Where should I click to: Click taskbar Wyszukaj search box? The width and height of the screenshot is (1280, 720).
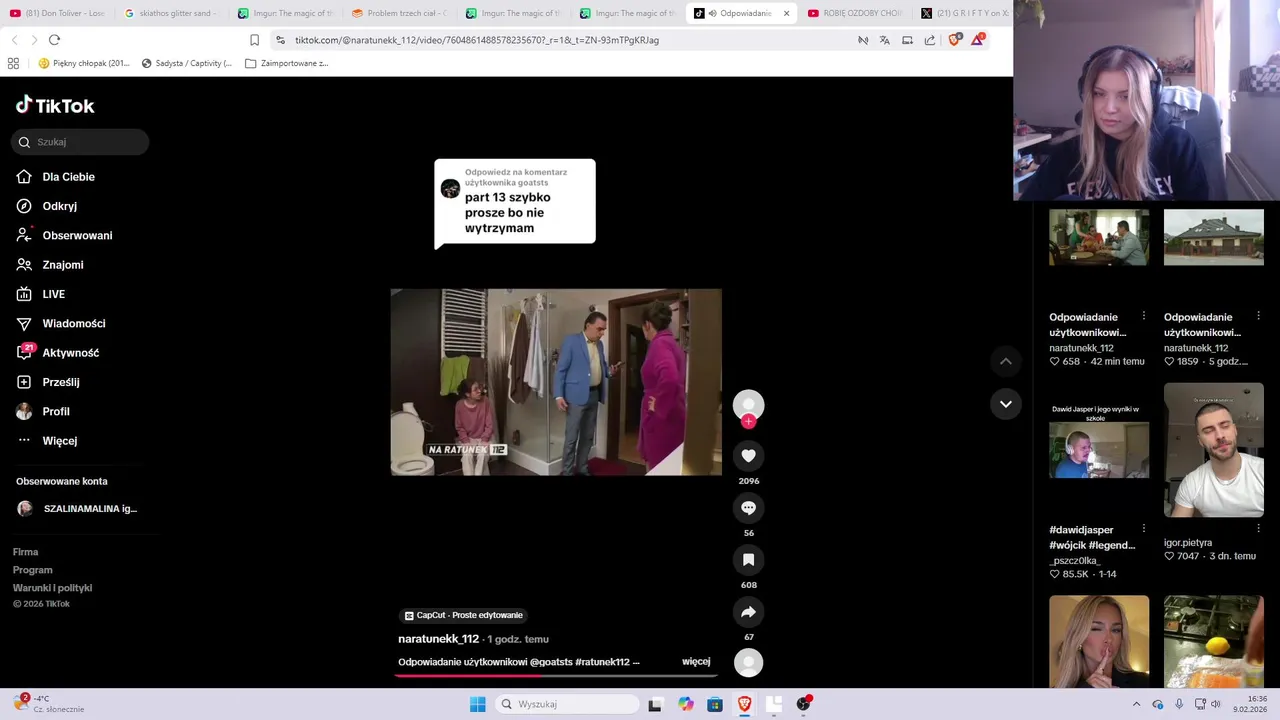(x=568, y=704)
